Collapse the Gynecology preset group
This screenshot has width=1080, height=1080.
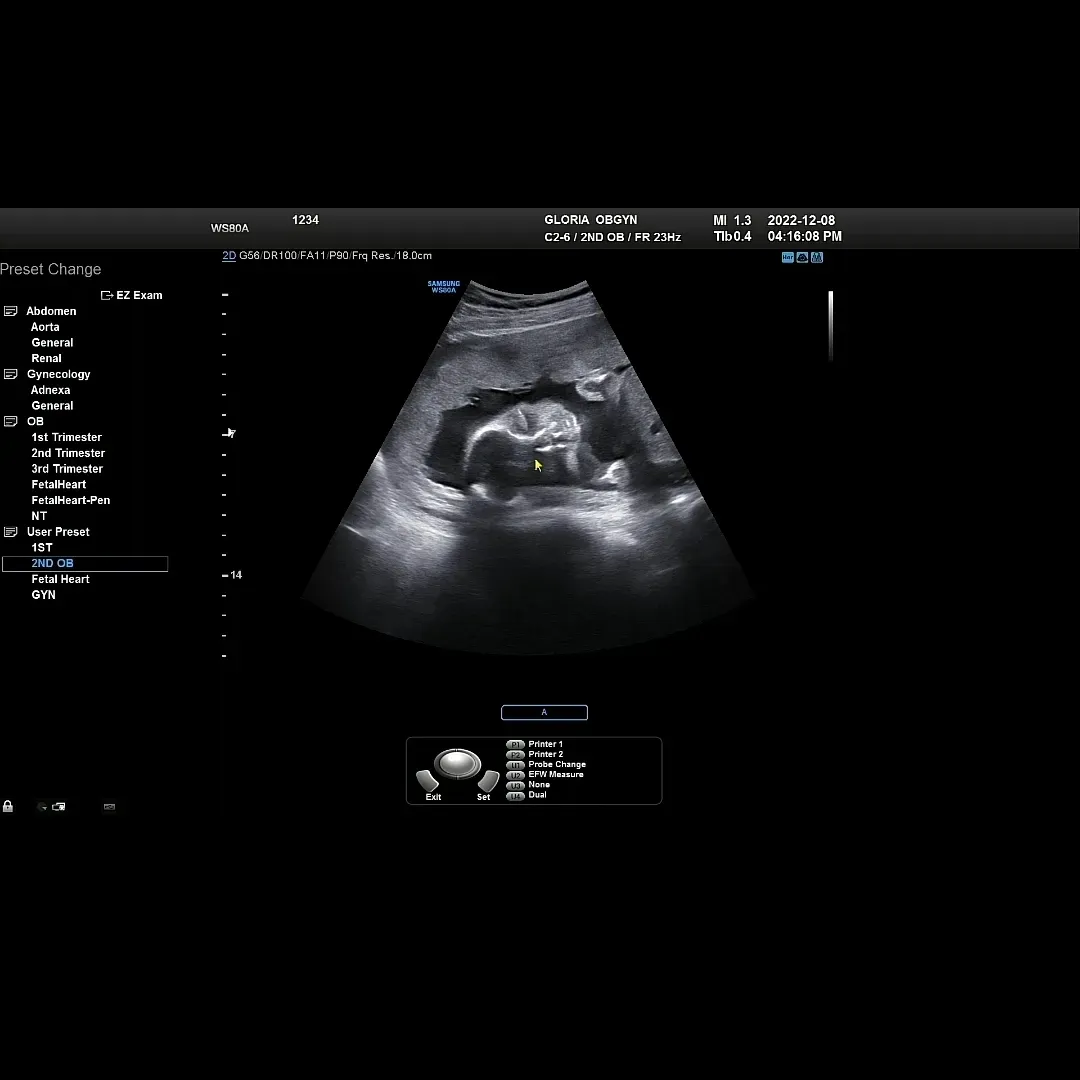coord(10,374)
